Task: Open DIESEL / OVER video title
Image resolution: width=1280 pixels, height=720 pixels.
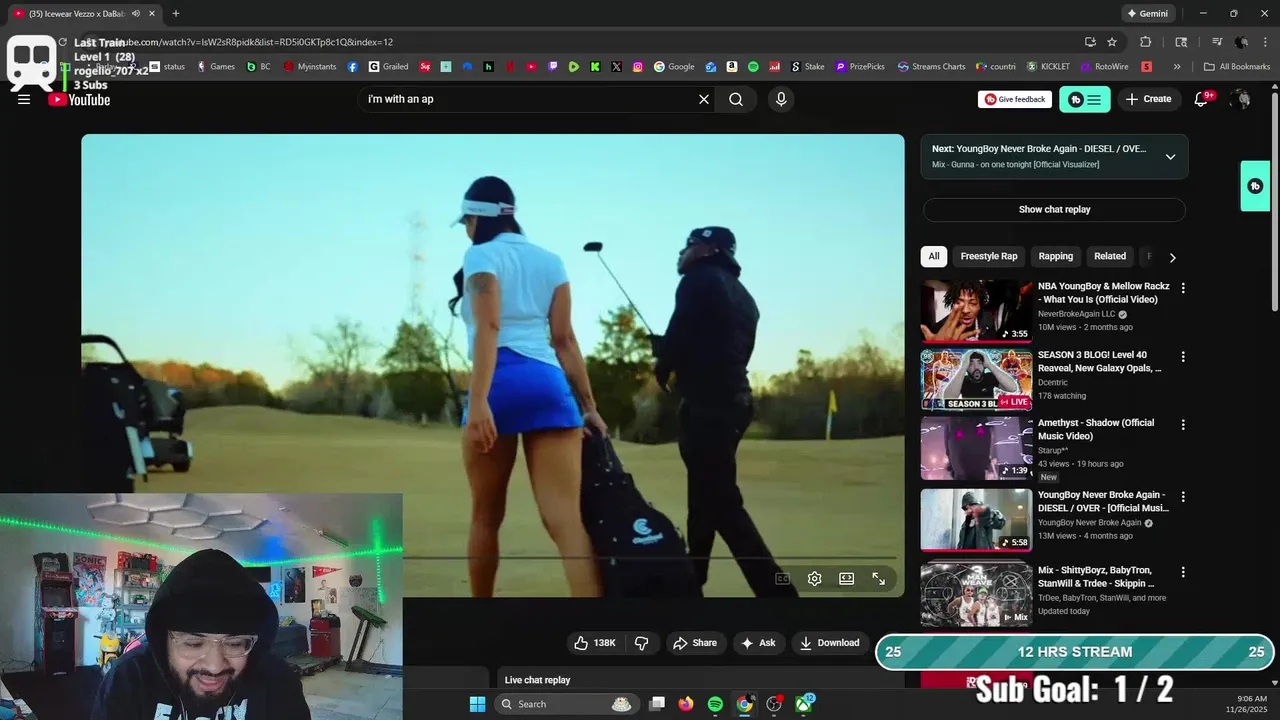Action: click(x=1103, y=502)
